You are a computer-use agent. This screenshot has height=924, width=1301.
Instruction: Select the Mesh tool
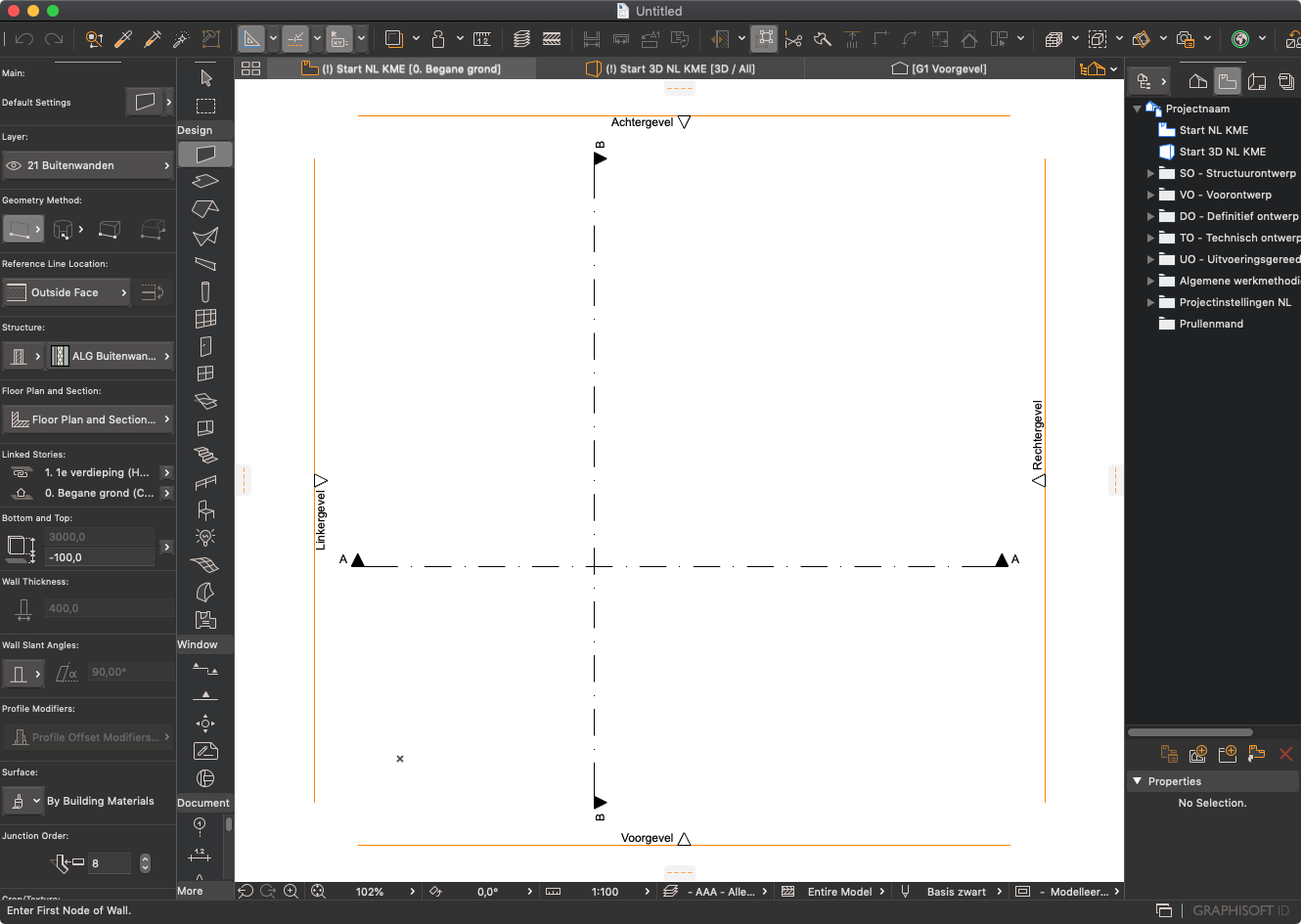(205, 564)
